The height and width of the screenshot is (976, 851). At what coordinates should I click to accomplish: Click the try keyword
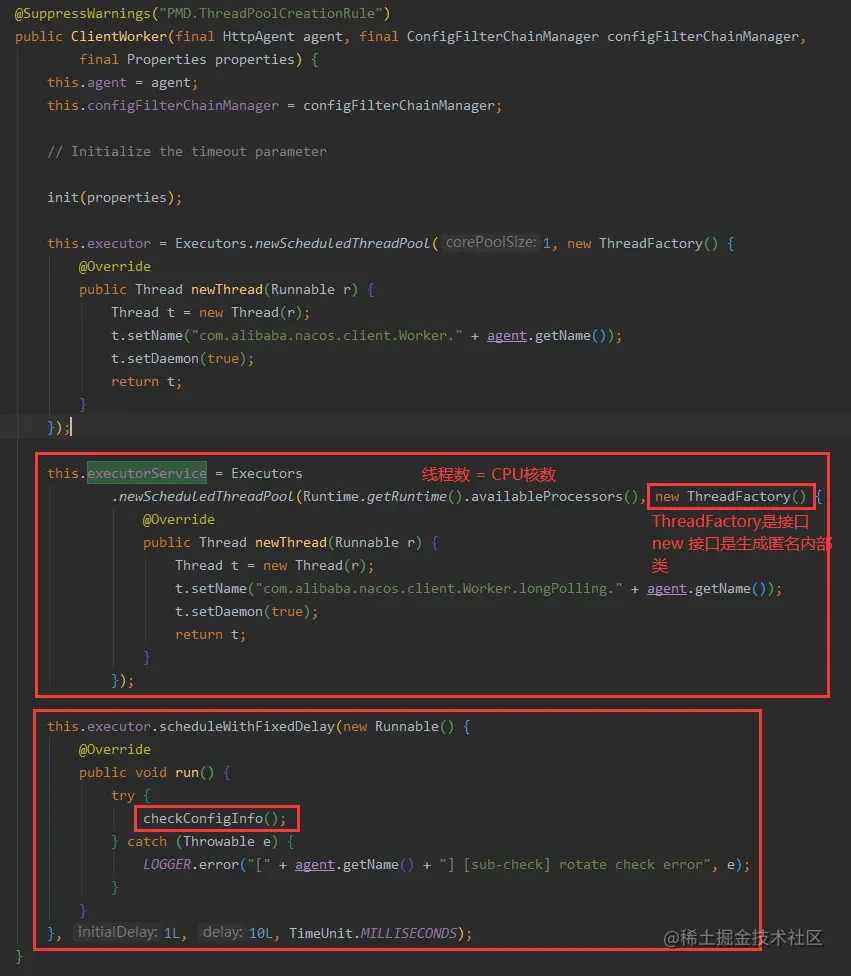123,795
